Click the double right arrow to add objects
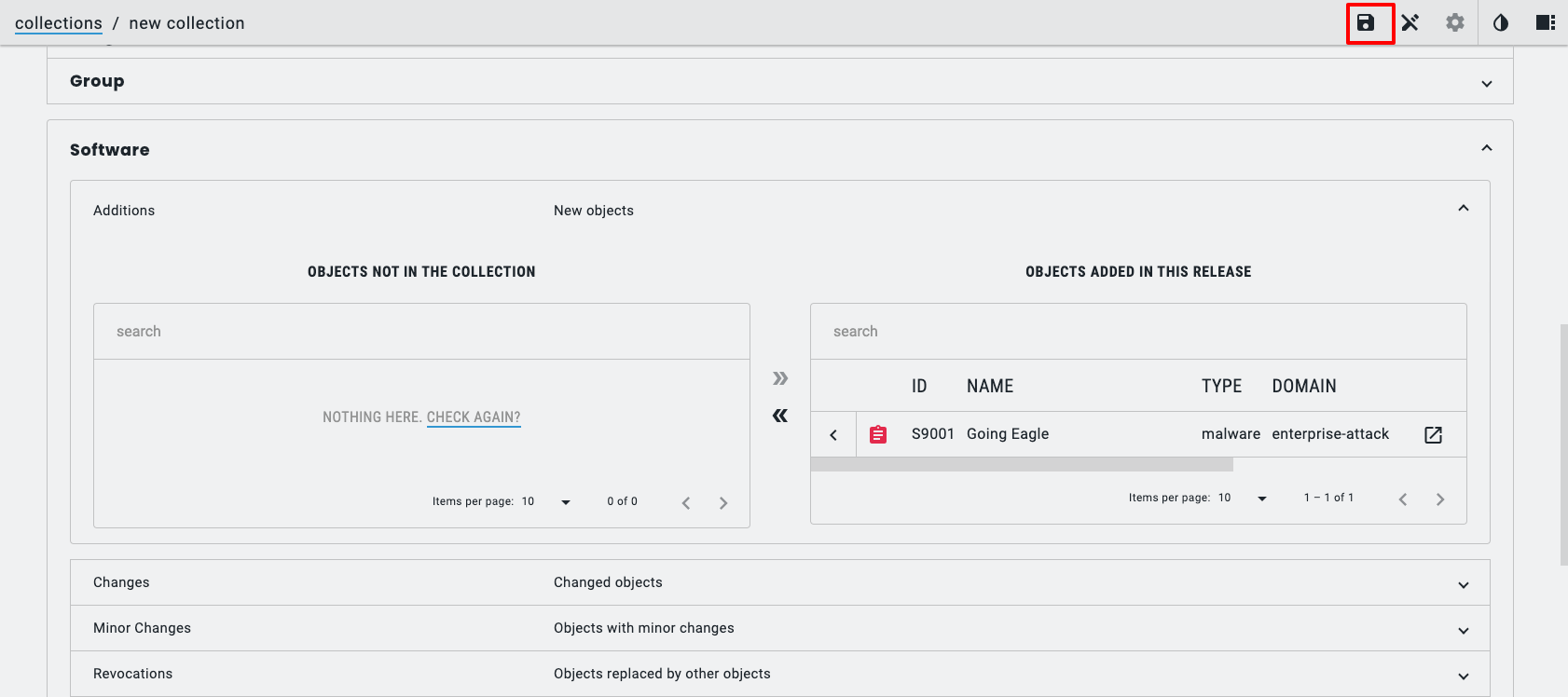The width and height of the screenshot is (1568, 697). click(x=780, y=378)
